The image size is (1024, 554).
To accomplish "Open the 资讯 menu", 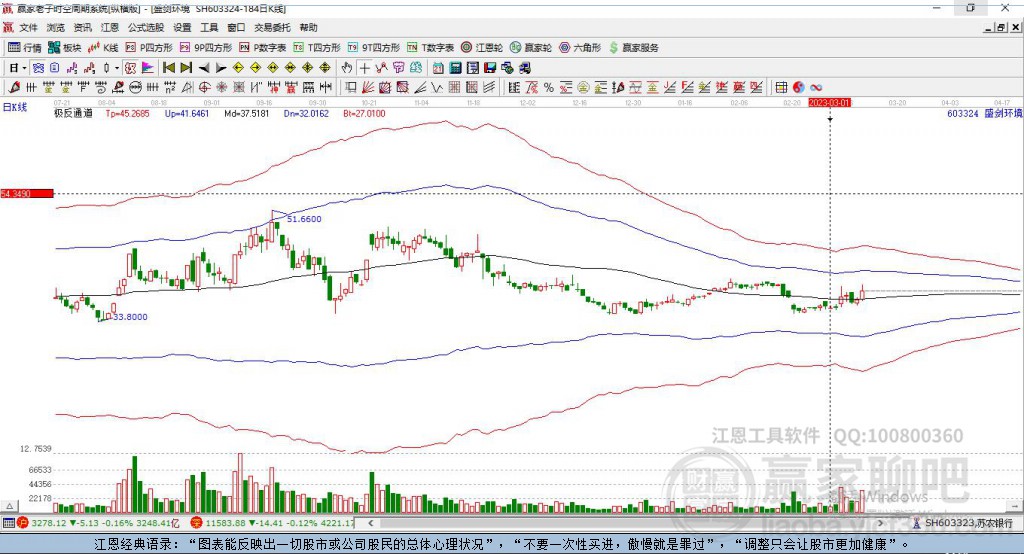I will point(82,27).
